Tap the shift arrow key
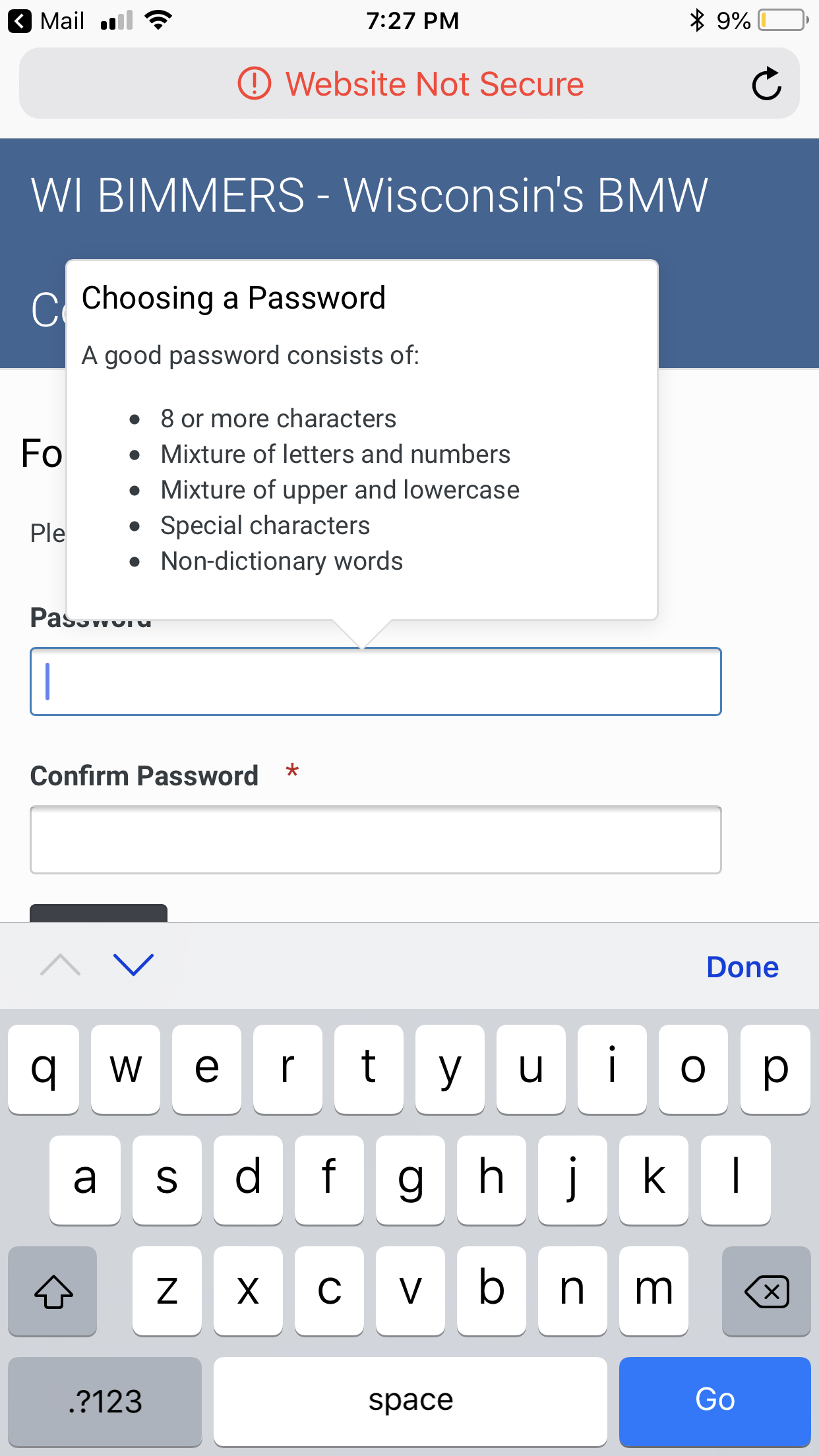This screenshot has width=819, height=1456. 53,1291
